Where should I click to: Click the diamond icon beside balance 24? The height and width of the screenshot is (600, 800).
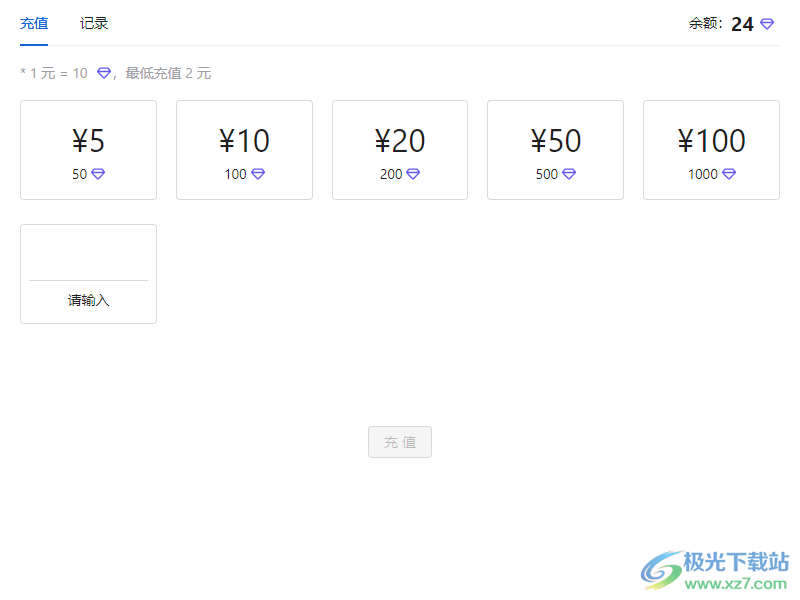pyautogui.click(x=767, y=24)
